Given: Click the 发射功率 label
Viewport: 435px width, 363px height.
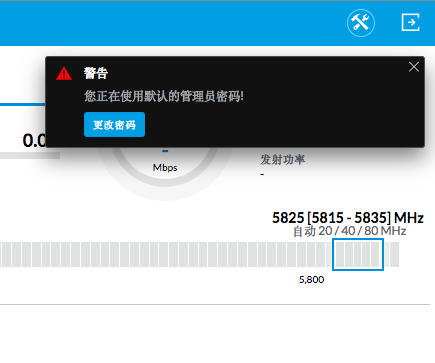Looking at the screenshot, I should (282, 160).
